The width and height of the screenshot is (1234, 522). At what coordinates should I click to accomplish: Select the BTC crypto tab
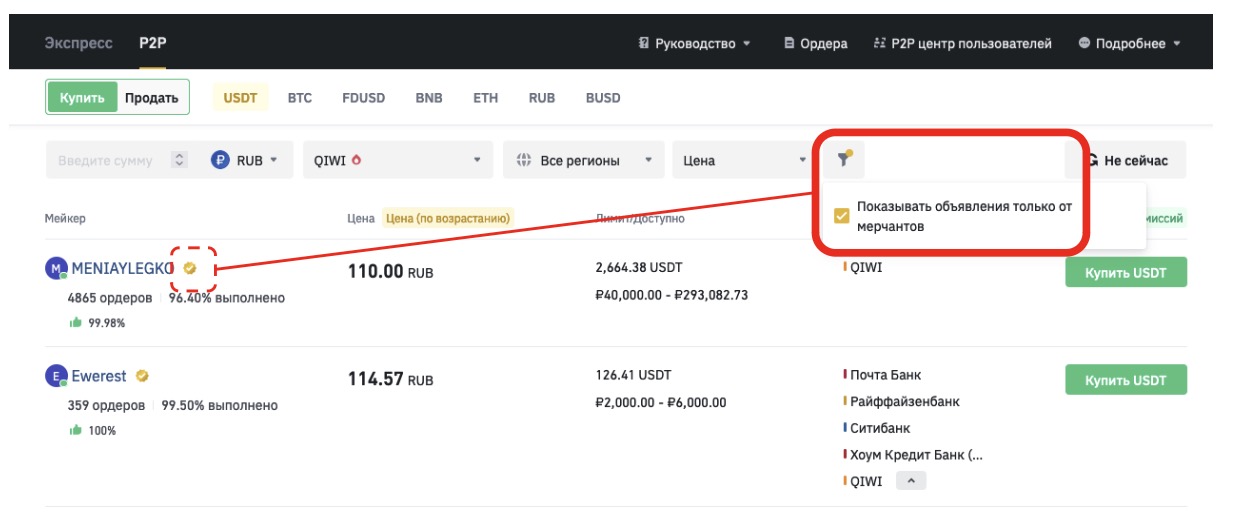(300, 98)
